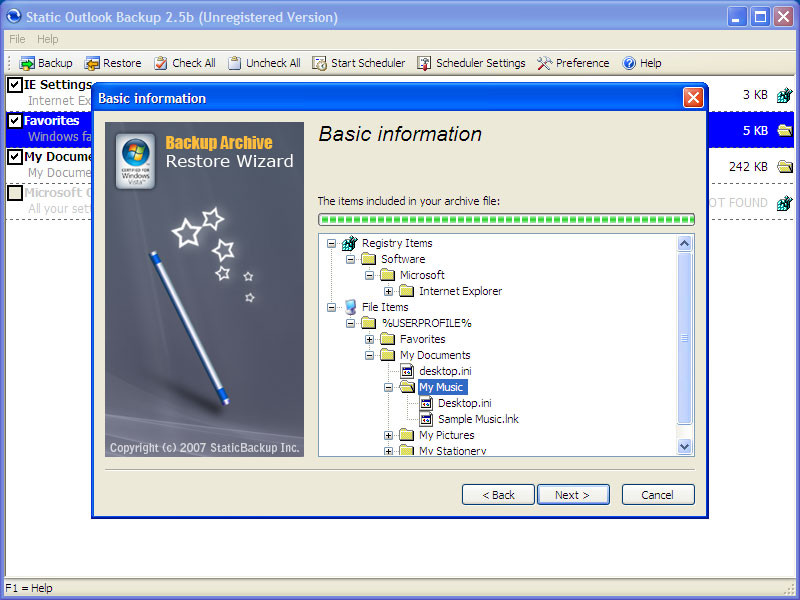This screenshot has width=800, height=600.
Task: Click the lowercase desktop.ini file icon
Action: click(x=407, y=371)
